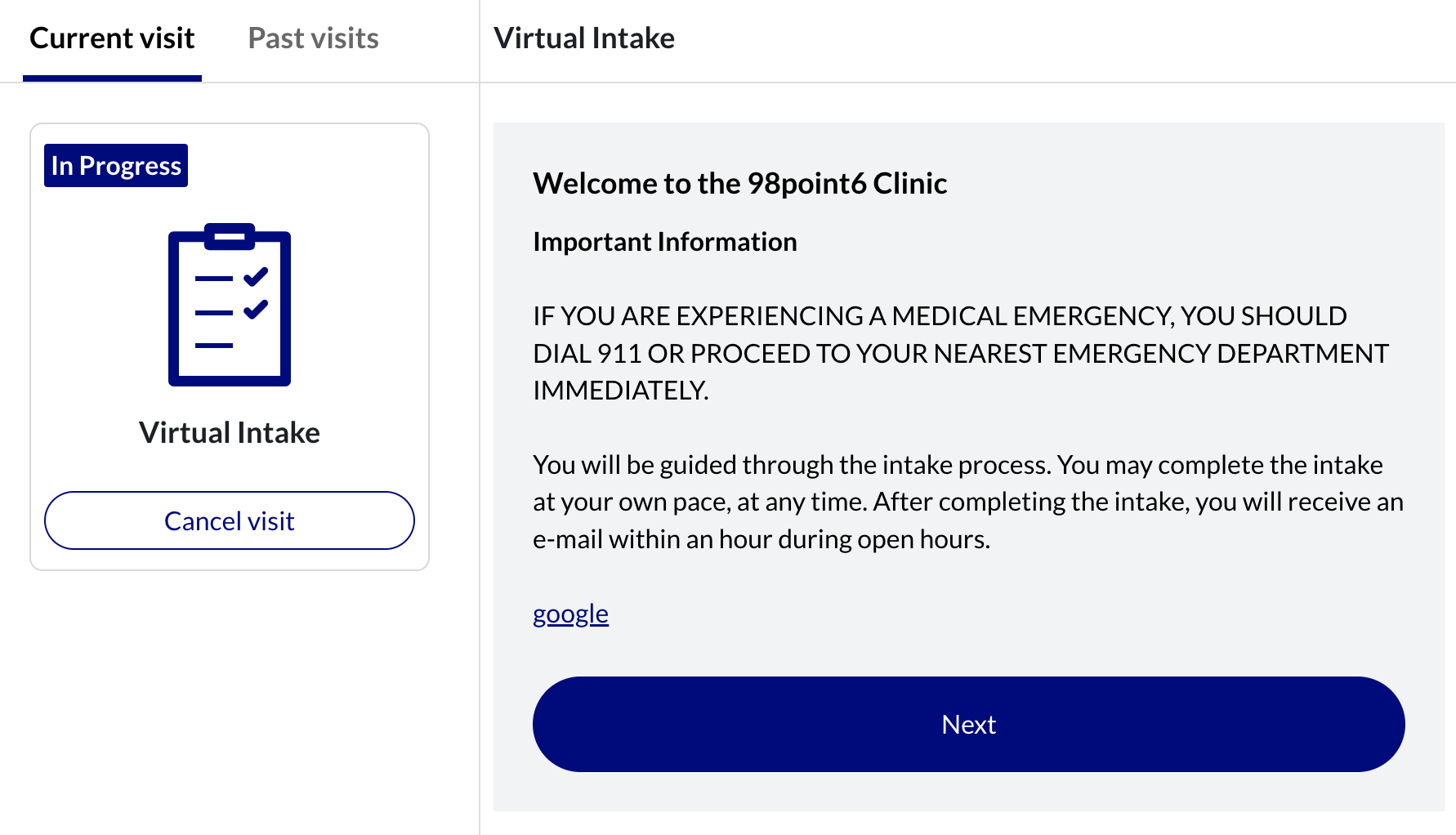Click the empty card area beside the In Progress badge
Image resolution: width=1456 pixels, height=835 pixels.
[x=306, y=166]
